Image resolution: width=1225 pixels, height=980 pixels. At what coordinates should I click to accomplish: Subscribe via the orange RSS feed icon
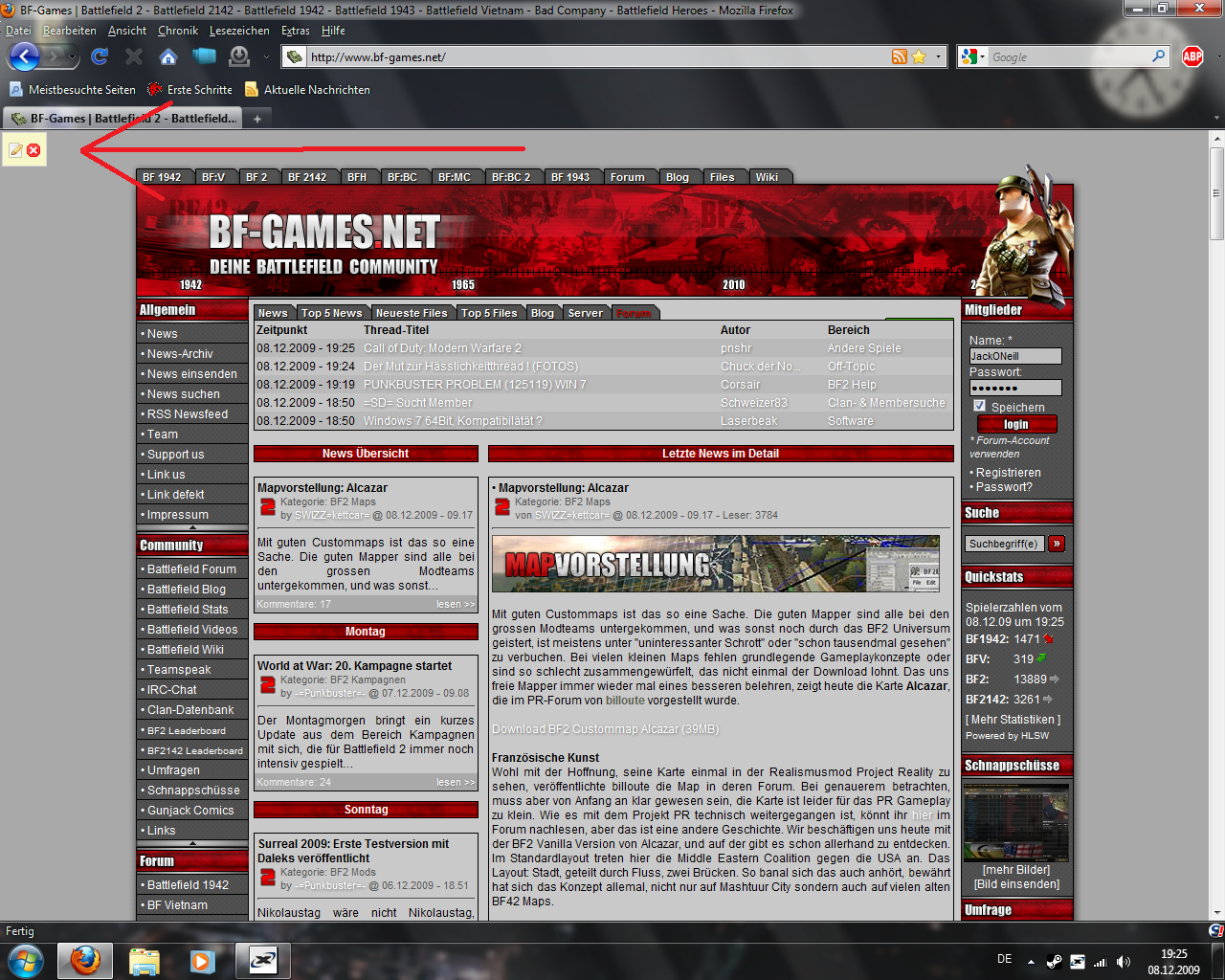click(899, 57)
